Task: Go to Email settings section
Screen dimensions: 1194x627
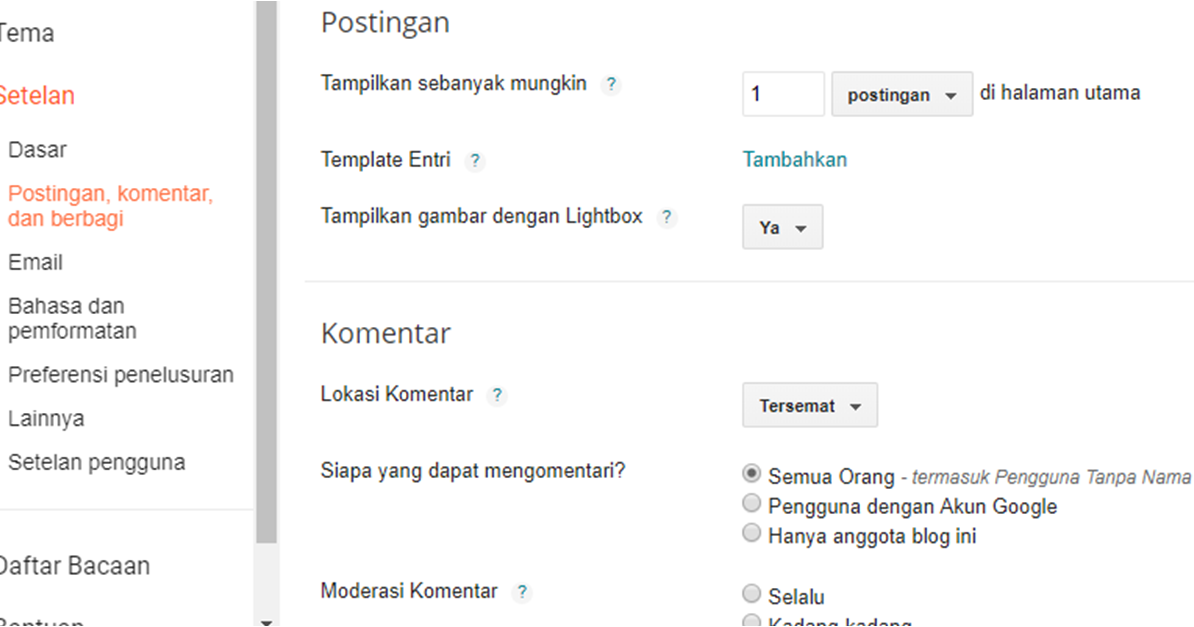Action: coord(35,263)
